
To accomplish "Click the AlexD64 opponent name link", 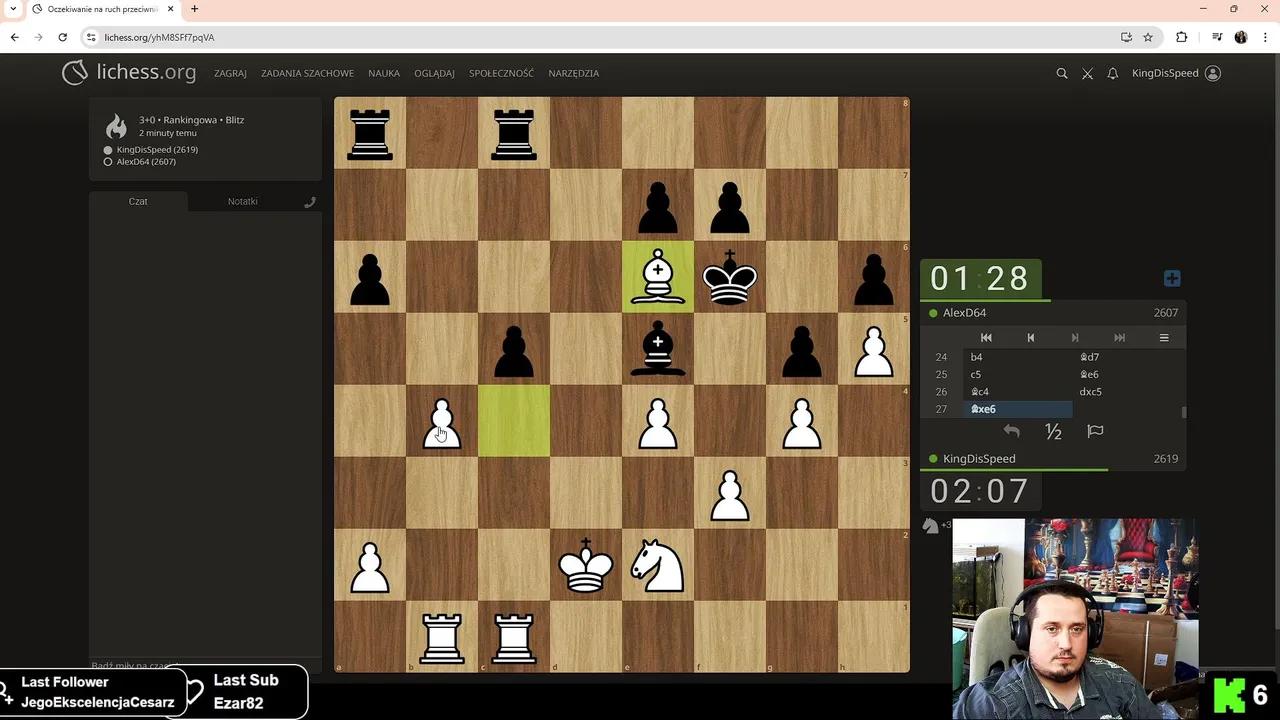I will click(965, 313).
